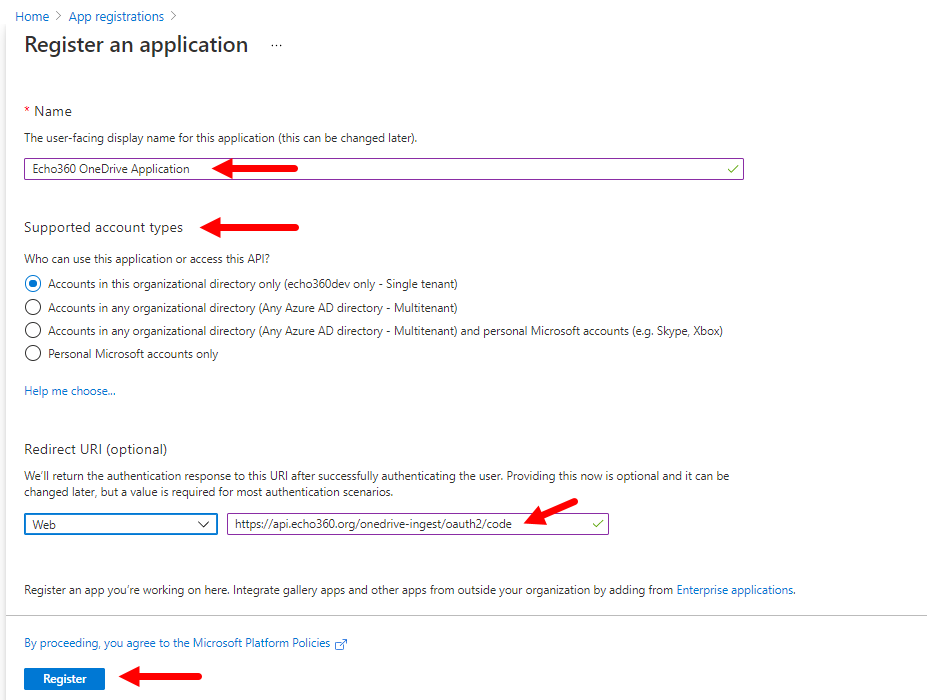
Task: Click the 'Who can use this application' text
Action: (x=147, y=259)
